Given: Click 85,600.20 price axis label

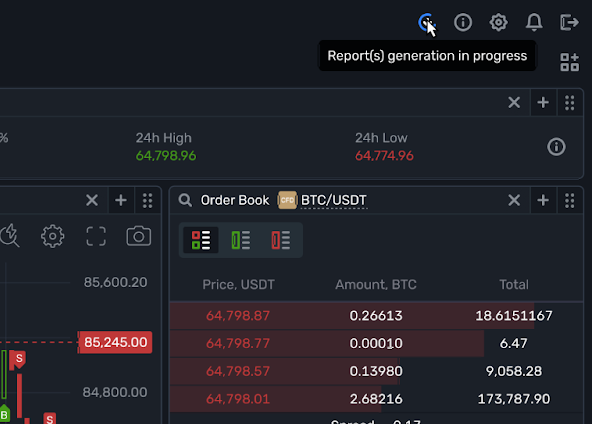Looking at the screenshot, I should [x=116, y=282].
